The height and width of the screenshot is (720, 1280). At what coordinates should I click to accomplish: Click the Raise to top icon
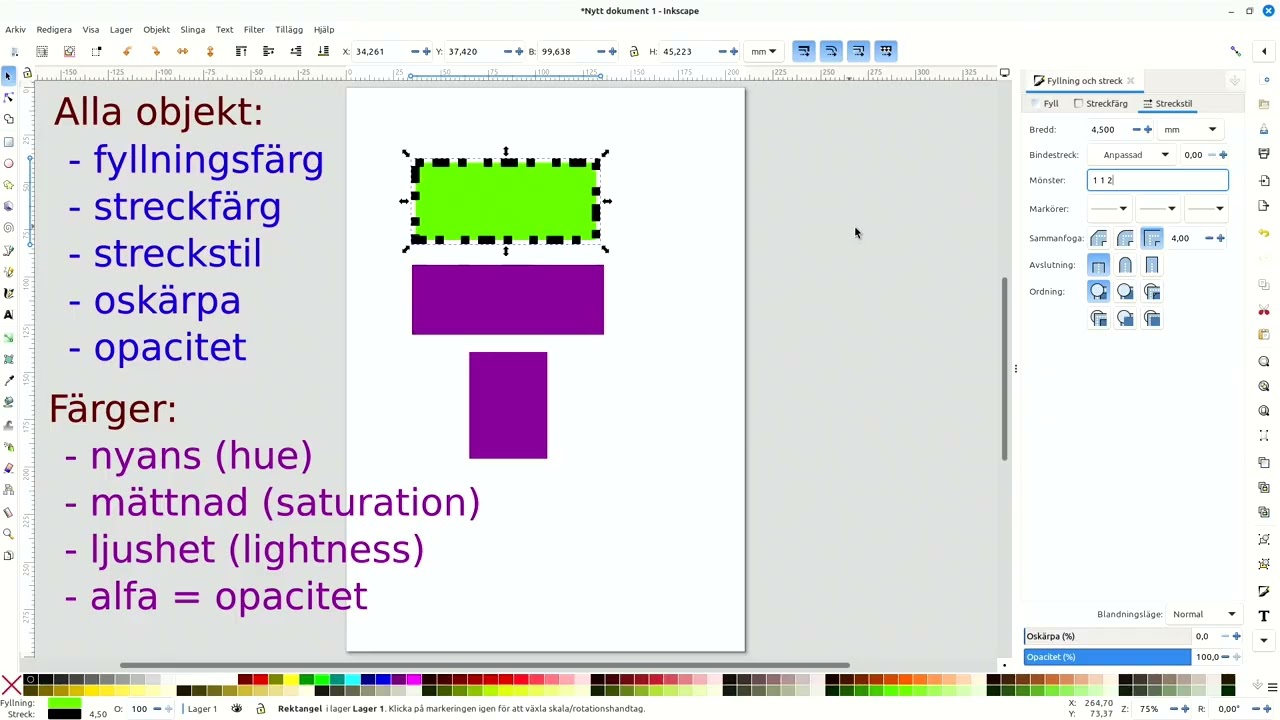pos(241,51)
